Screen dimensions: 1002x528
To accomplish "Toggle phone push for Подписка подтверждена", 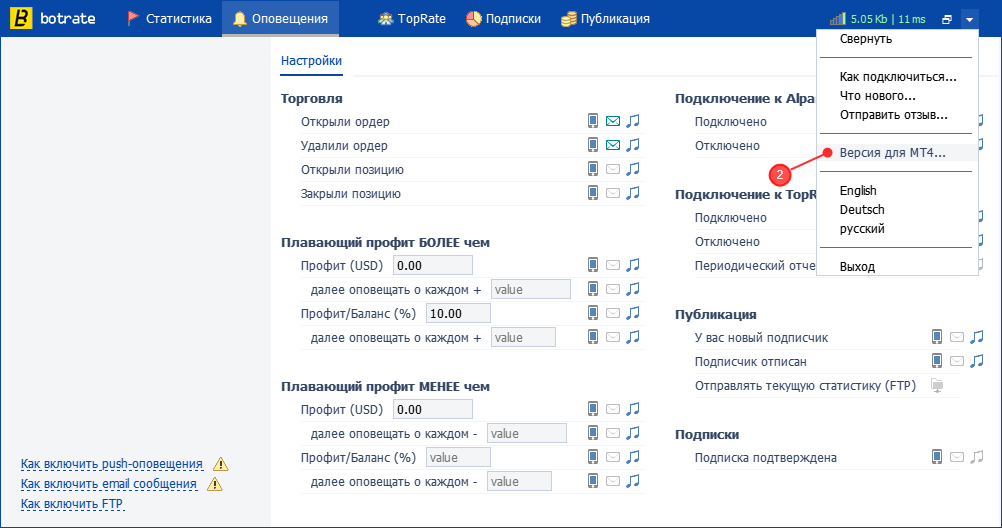I will pos(937,456).
